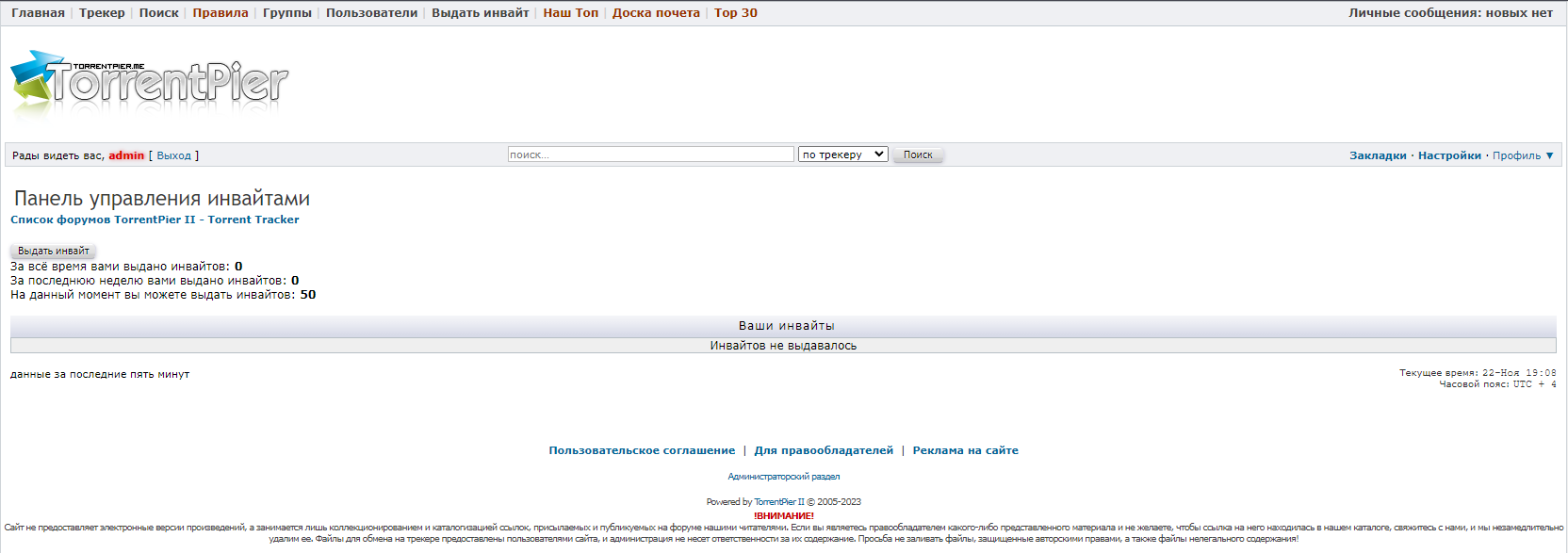The image size is (1568, 553).
Task: Click the Выход logout link
Action: tap(173, 155)
